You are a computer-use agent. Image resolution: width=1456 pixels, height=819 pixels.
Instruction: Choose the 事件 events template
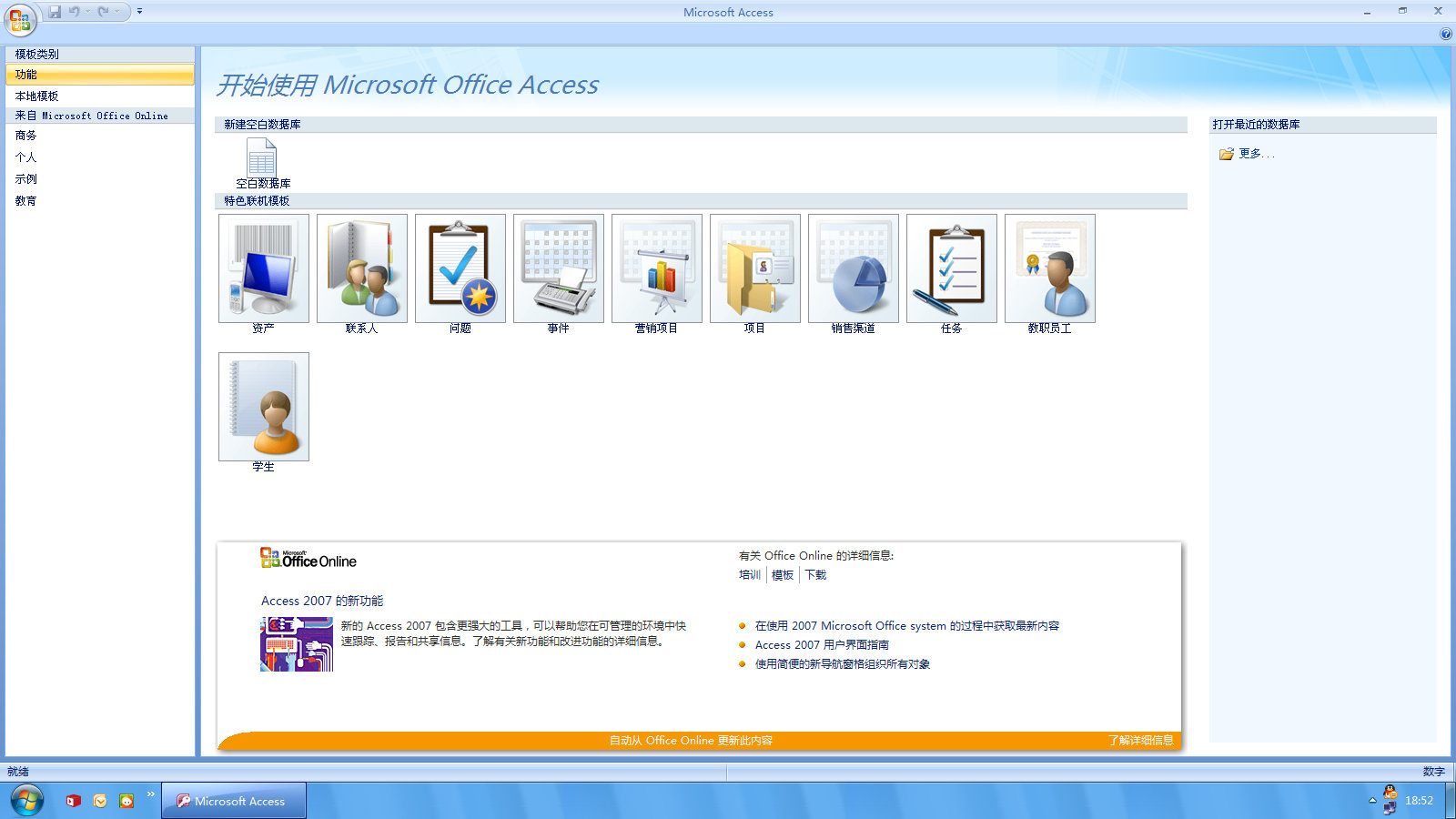coord(559,274)
